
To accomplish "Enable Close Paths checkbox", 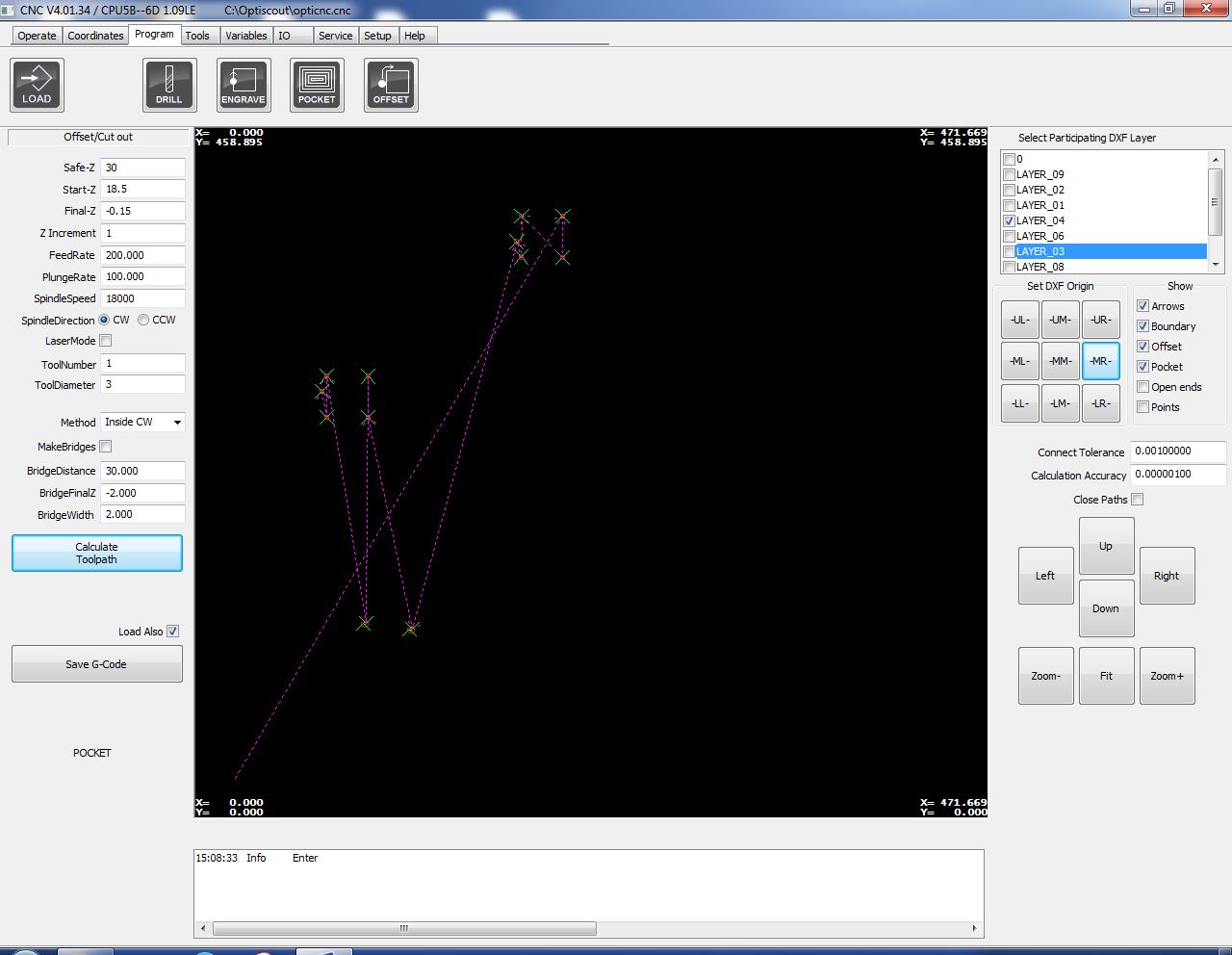I will [1138, 500].
